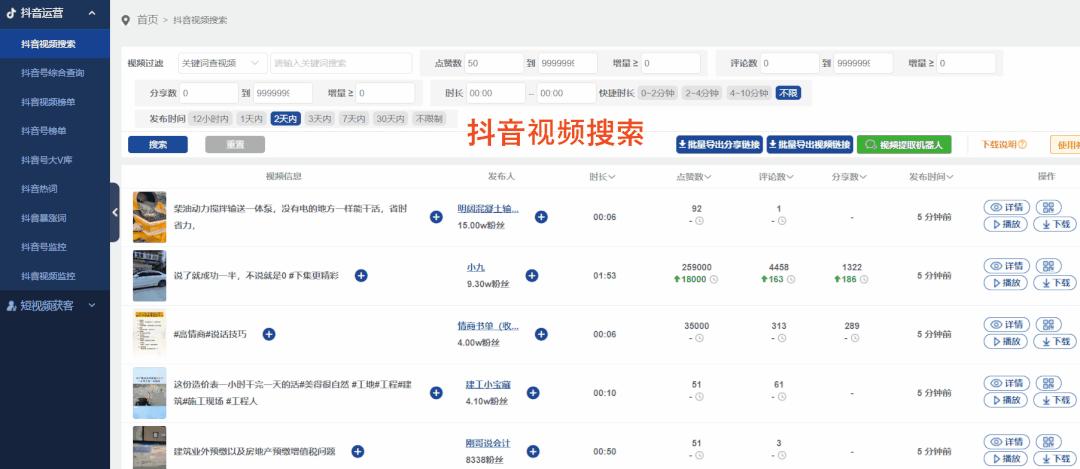Select the 30天内 publish time filter
This screenshot has height=469, width=1080.
(391, 118)
